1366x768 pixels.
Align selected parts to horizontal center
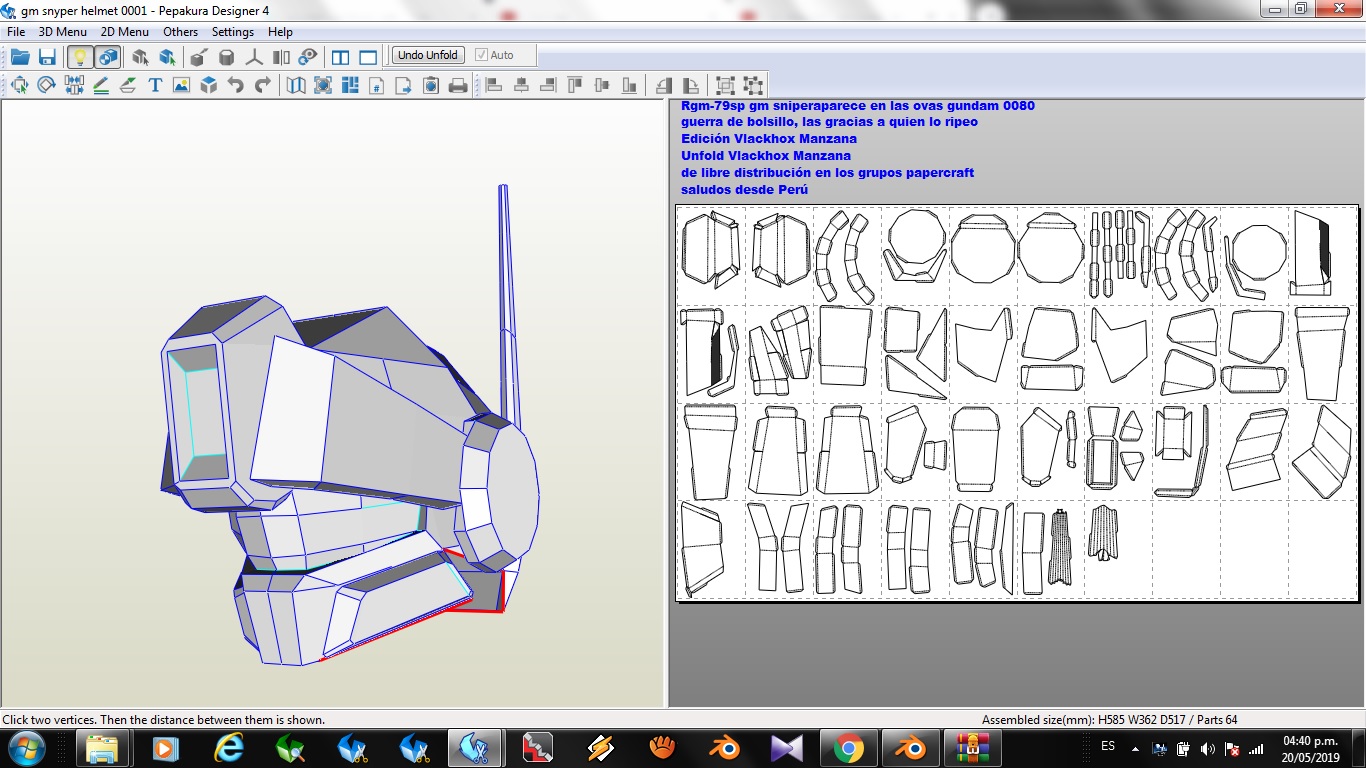(520, 85)
